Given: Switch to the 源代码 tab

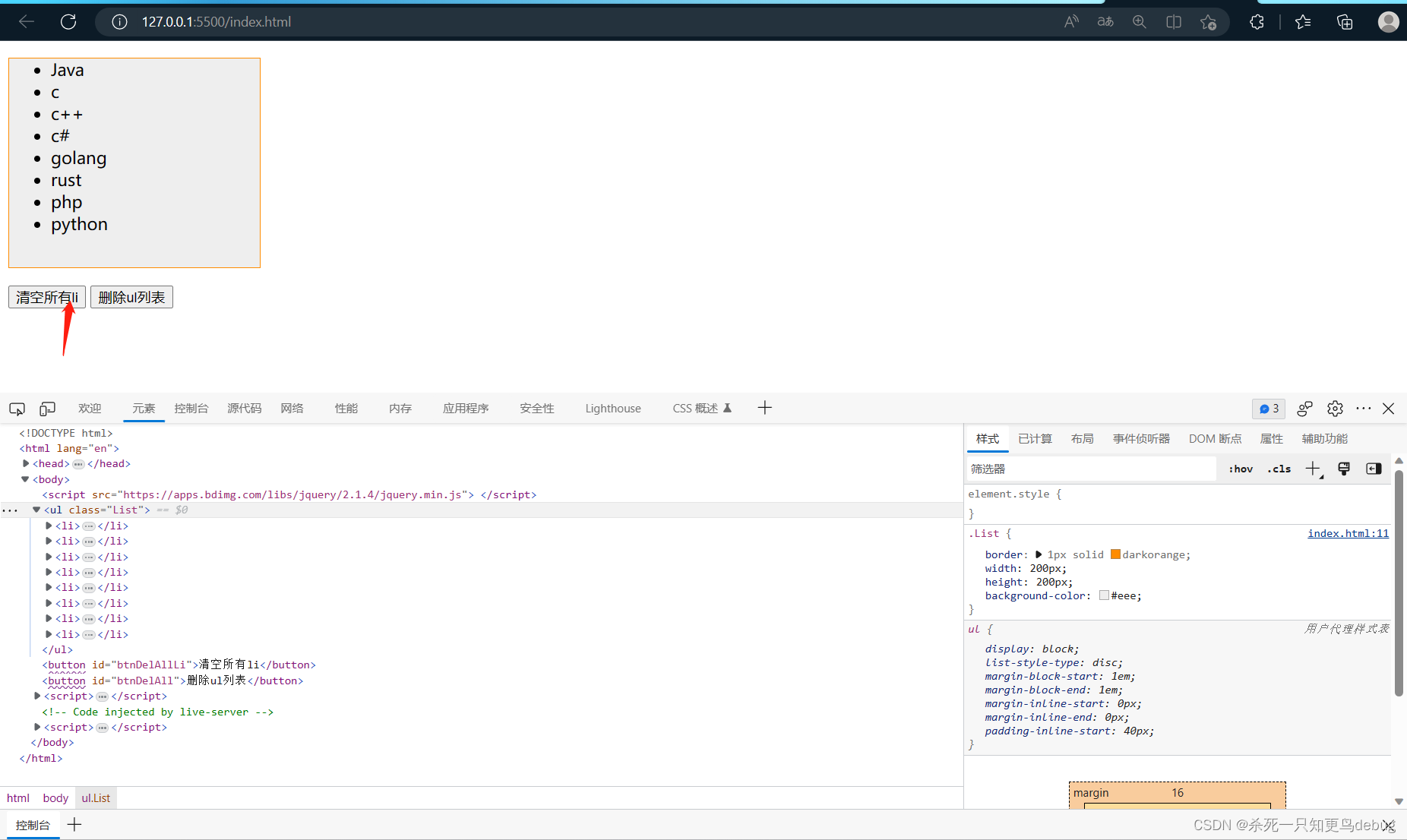Looking at the screenshot, I should point(244,409).
